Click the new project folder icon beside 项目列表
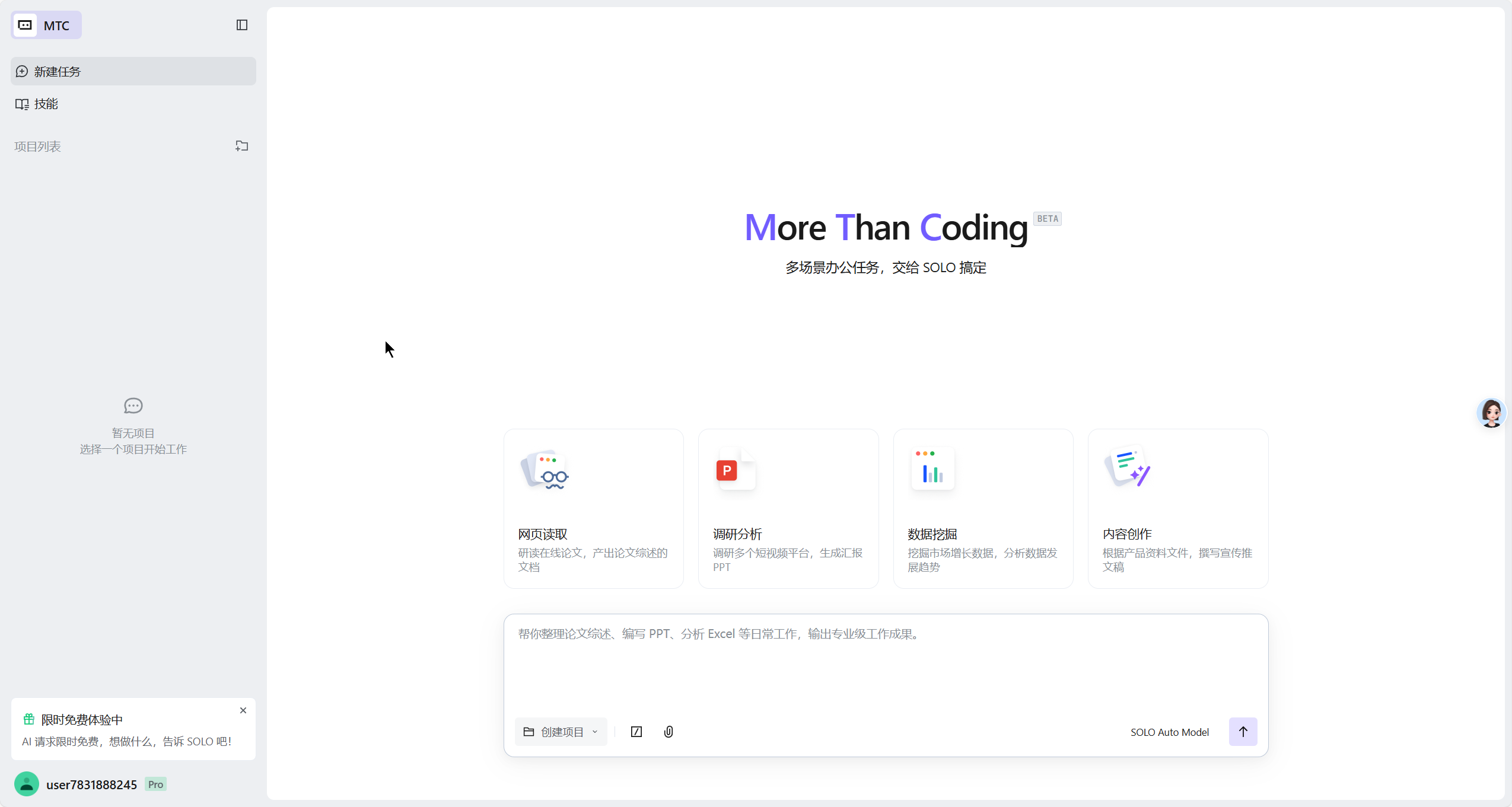Screen dimensions: 1512x807 coord(241,146)
